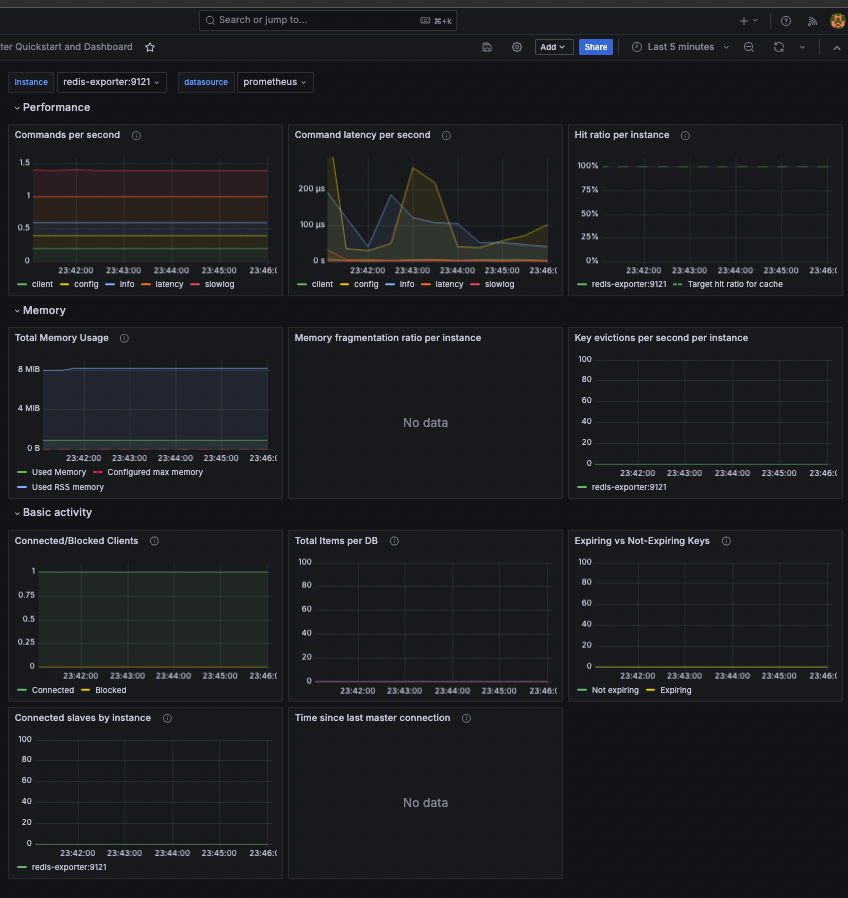This screenshot has height=898, width=848.
Task: Toggle Target hit ratio for cache series
Action: pos(735,285)
